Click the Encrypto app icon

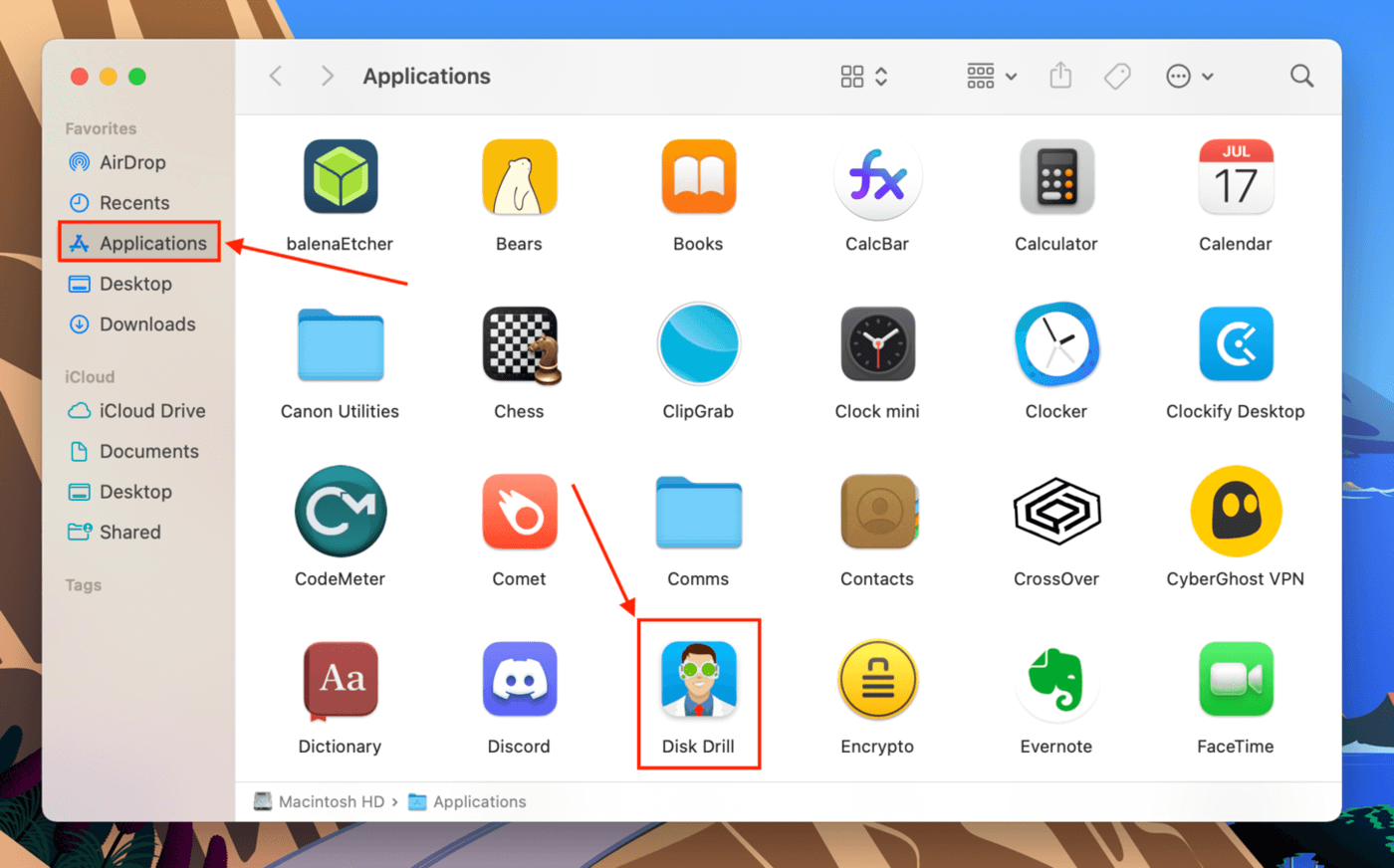coord(877,679)
